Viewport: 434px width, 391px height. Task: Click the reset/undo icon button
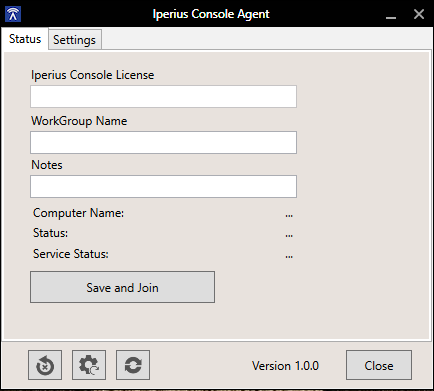pos(45,365)
